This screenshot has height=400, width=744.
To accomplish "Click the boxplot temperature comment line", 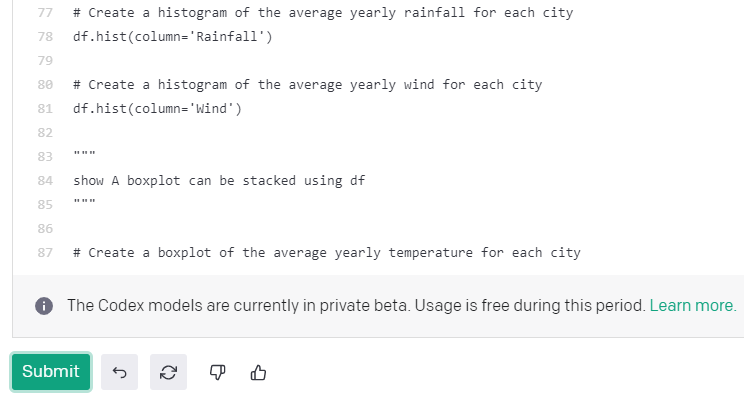I will point(327,253).
